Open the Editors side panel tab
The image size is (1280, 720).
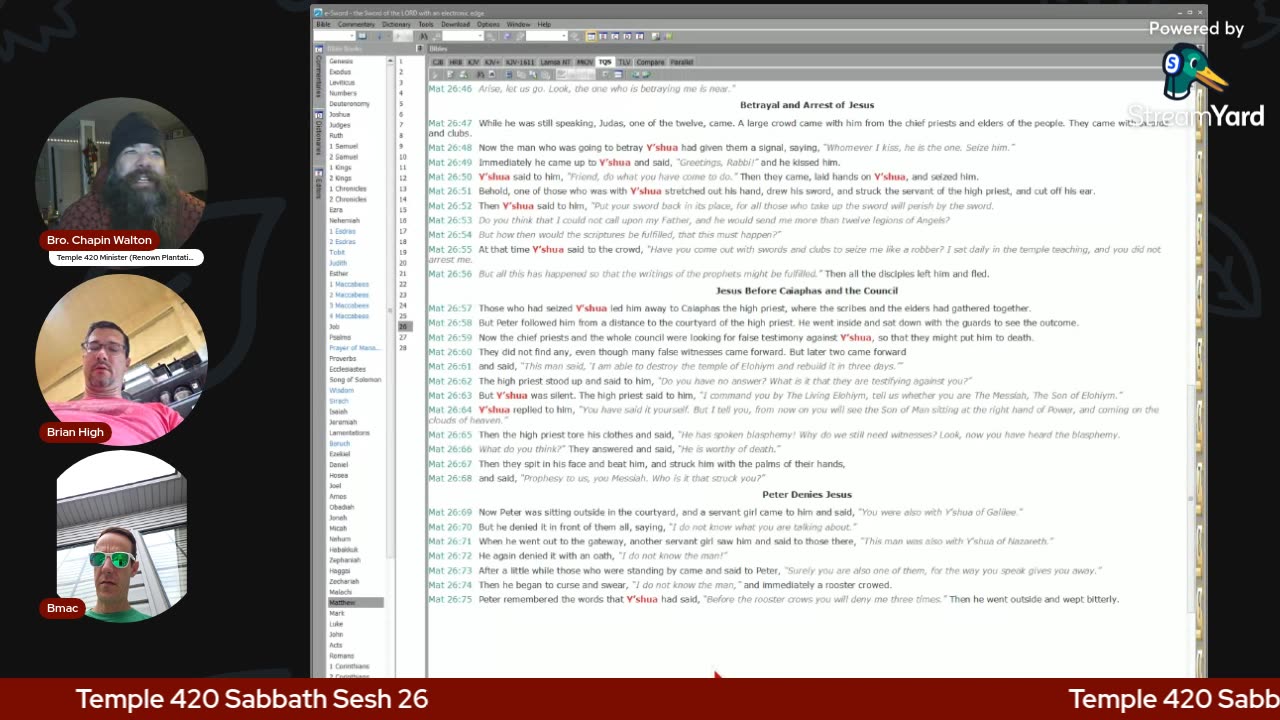319,186
